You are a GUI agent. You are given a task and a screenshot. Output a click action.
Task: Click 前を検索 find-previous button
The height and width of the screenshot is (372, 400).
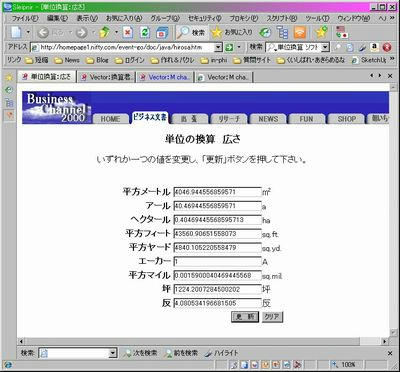pos(182,353)
